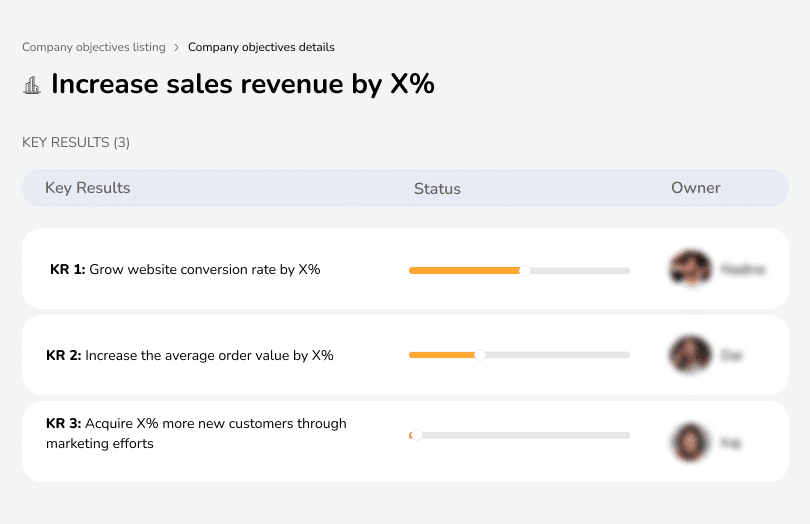810x524 pixels.
Task: Open KR 1 Grow website conversion rate
Action: pyautogui.click(x=185, y=269)
